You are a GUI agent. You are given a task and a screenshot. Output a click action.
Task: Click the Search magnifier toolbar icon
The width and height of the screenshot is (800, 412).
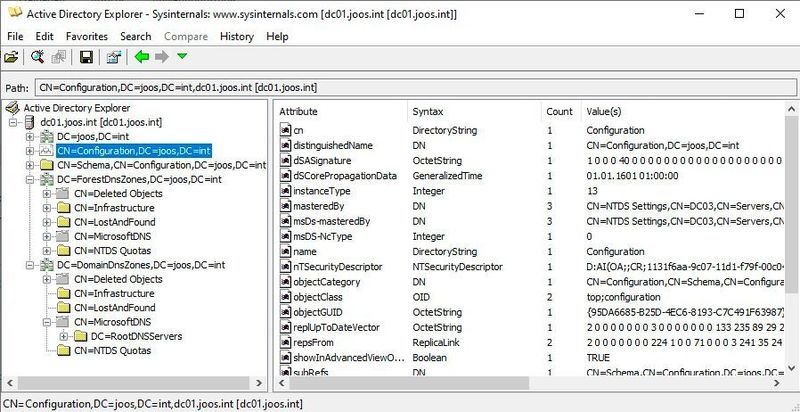pyautogui.click(x=37, y=57)
